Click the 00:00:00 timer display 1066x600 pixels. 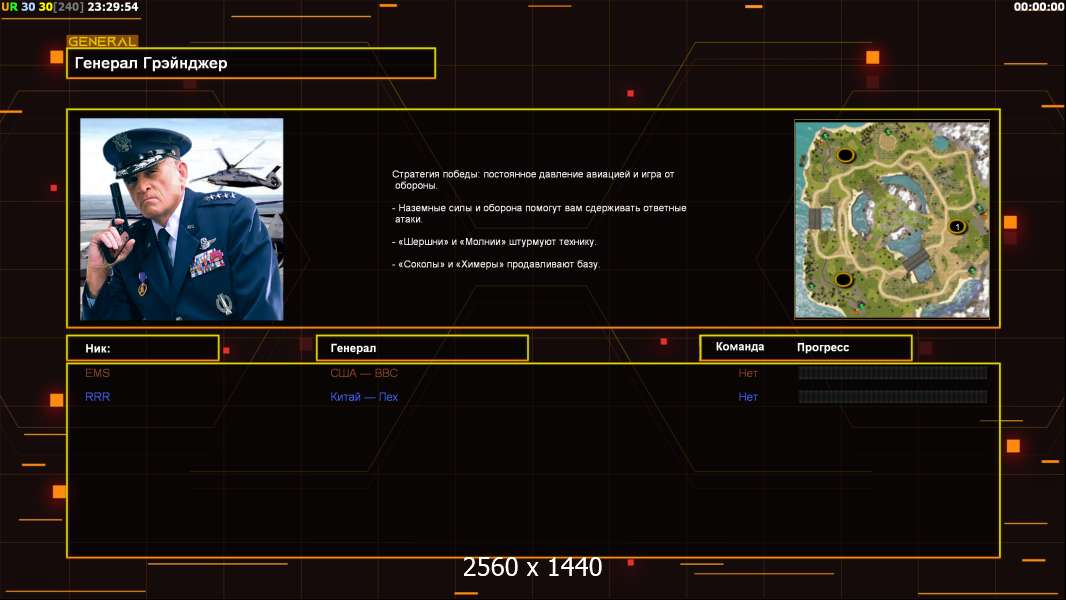pyautogui.click(x=1038, y=7)
